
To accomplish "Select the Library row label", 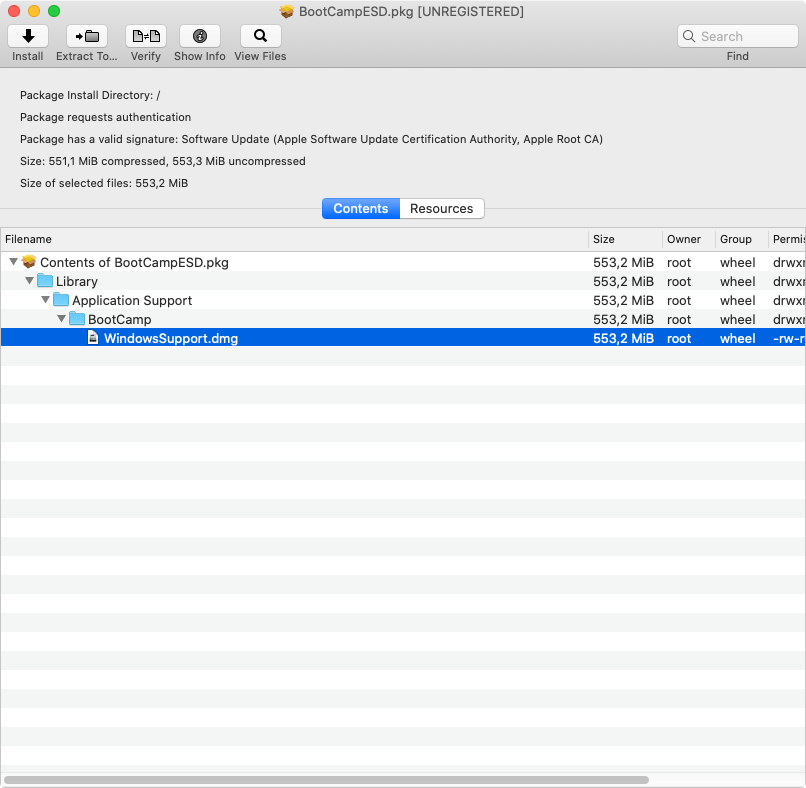I will 77,282.
